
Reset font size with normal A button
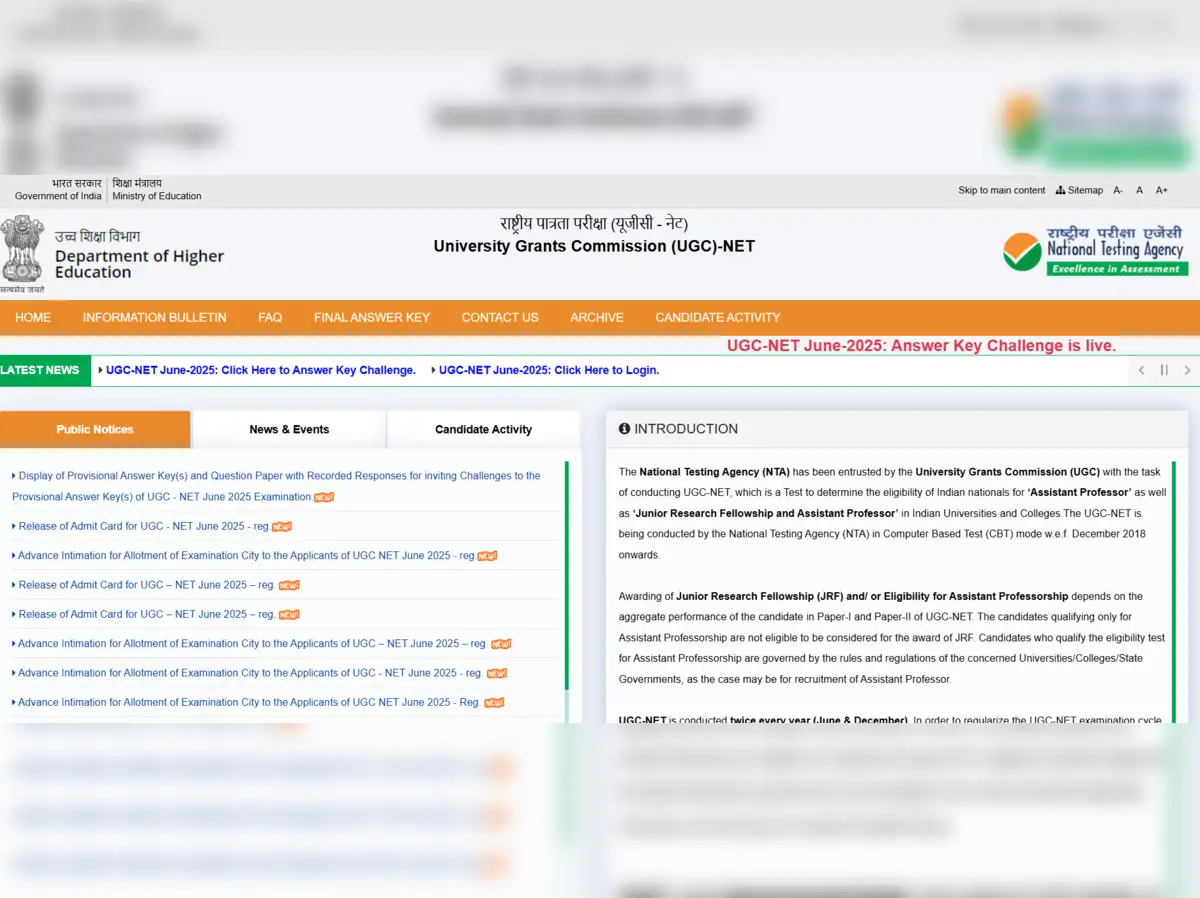(1139, 190)
